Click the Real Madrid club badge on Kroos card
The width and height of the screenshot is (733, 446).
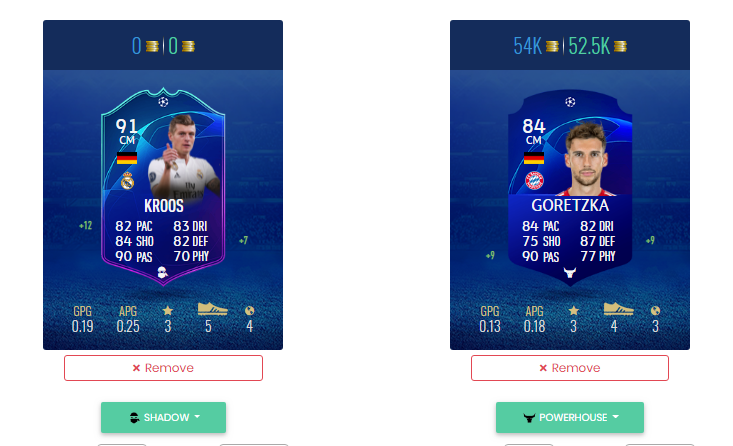[127, 180]
